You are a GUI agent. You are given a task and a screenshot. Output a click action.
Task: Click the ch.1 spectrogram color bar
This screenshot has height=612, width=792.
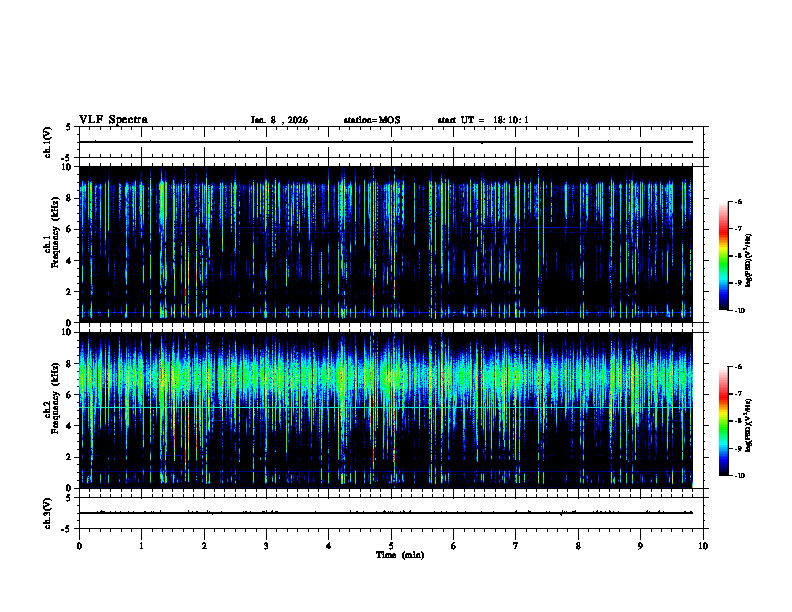coord(723,256)
